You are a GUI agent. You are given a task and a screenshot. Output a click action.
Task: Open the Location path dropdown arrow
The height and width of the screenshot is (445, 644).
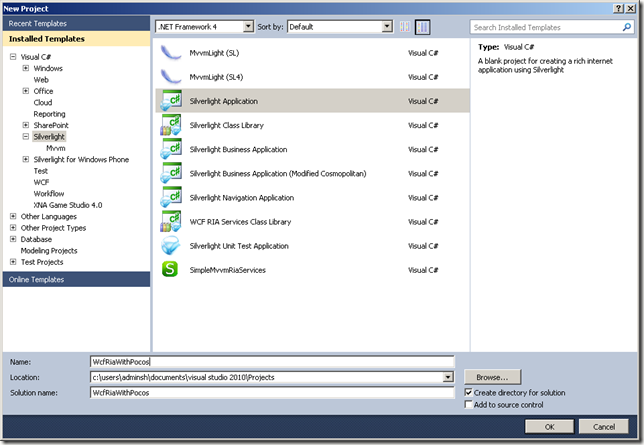click(x=448, y=377)
